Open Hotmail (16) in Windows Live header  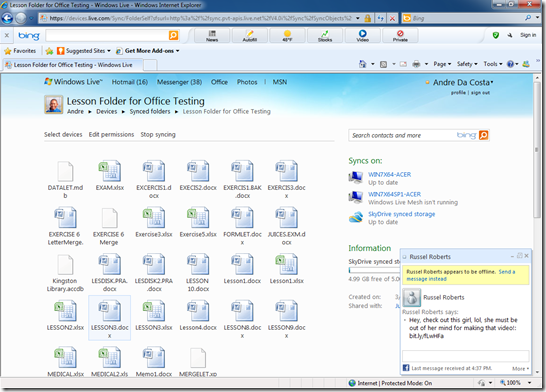tap(130, 82)
